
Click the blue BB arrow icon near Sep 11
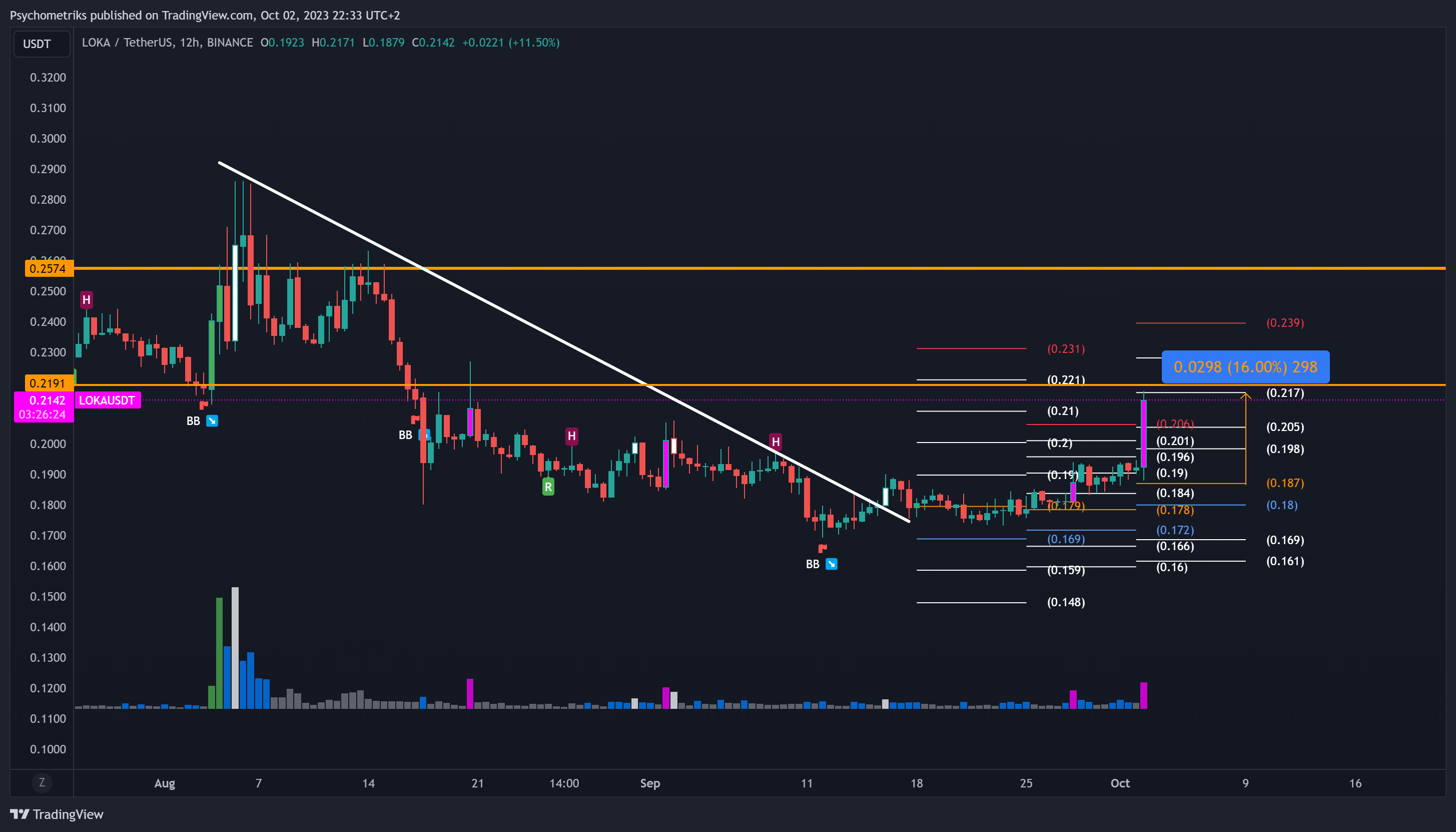tap(832, 564)
